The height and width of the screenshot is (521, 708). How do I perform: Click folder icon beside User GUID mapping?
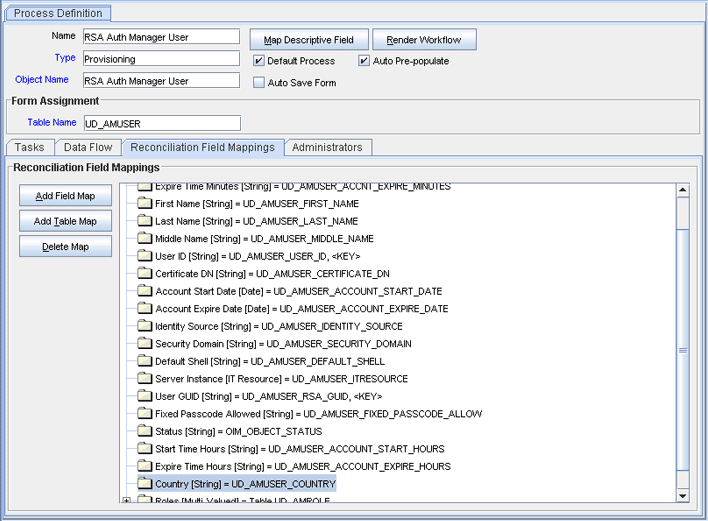pos(144,396)
